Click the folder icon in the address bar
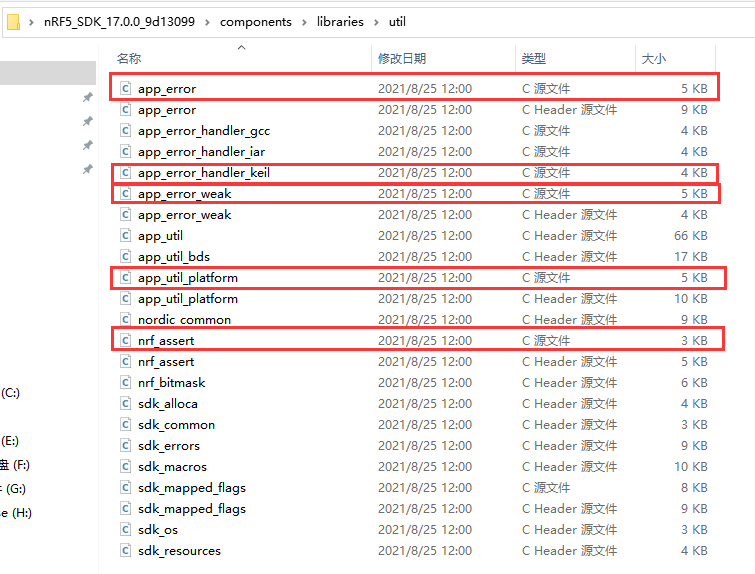 13,22
